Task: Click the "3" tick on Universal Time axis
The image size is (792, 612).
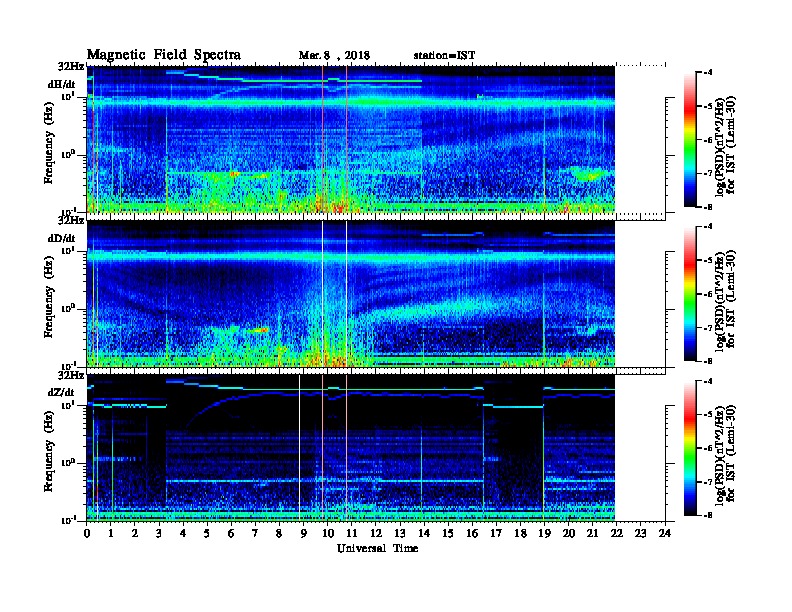Action: pos(159,533)
